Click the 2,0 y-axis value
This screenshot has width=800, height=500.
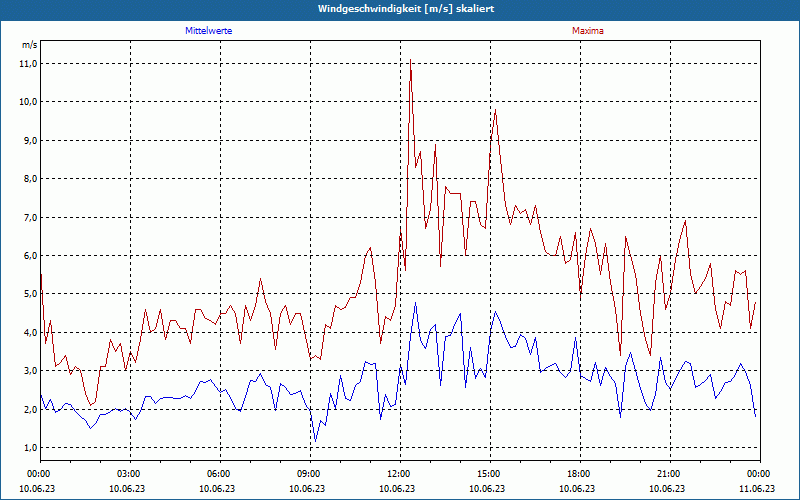(x=30, y=410)
